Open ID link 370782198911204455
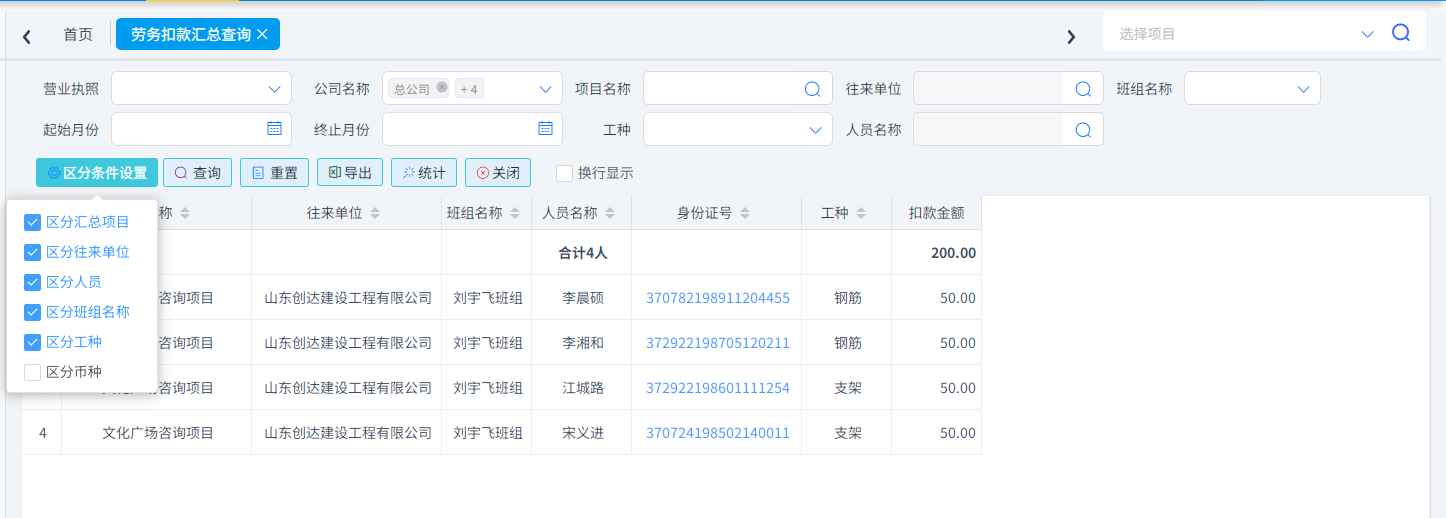The height and width of the screenshot is (518, 1446). click(718, 298)
